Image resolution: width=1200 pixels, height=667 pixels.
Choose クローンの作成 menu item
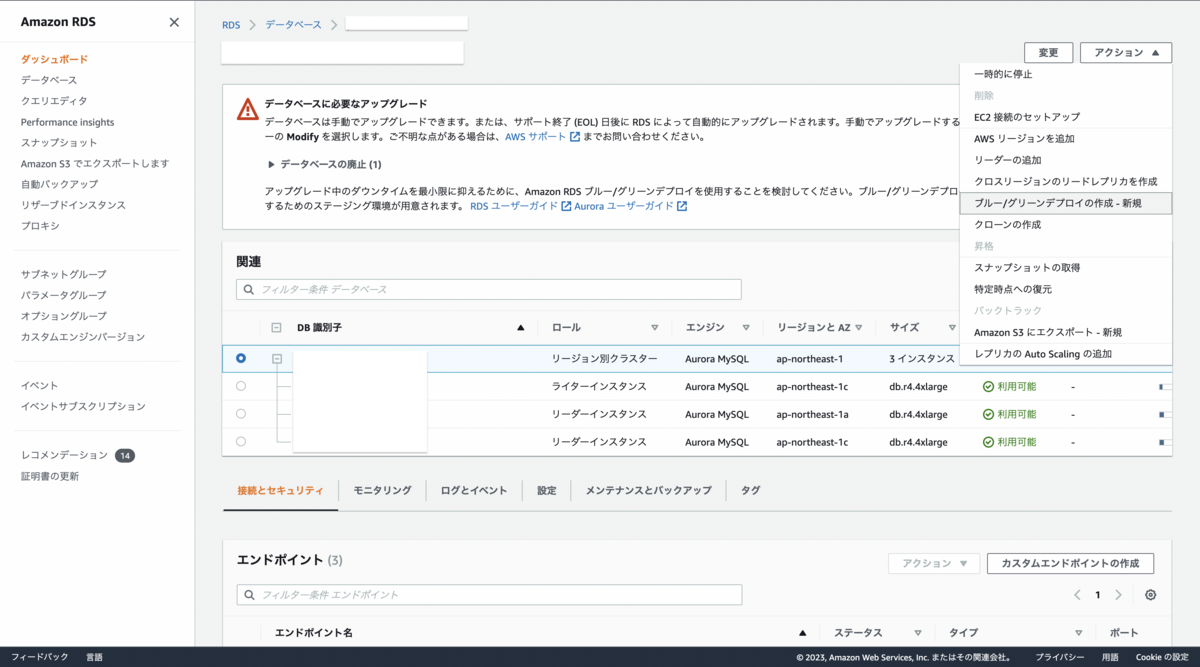pyautogui.click(x=1065, y=225)
